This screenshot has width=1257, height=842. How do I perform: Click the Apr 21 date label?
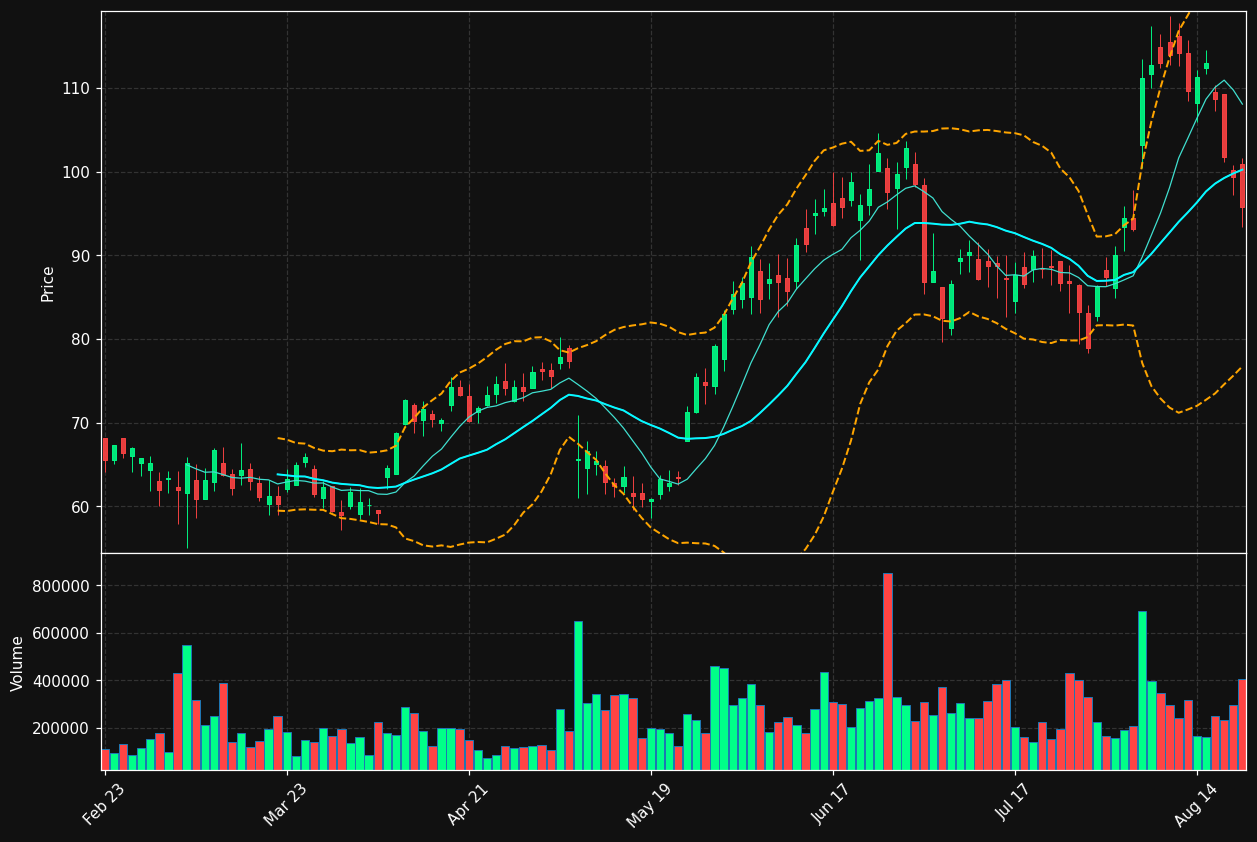tap(468, 804)
